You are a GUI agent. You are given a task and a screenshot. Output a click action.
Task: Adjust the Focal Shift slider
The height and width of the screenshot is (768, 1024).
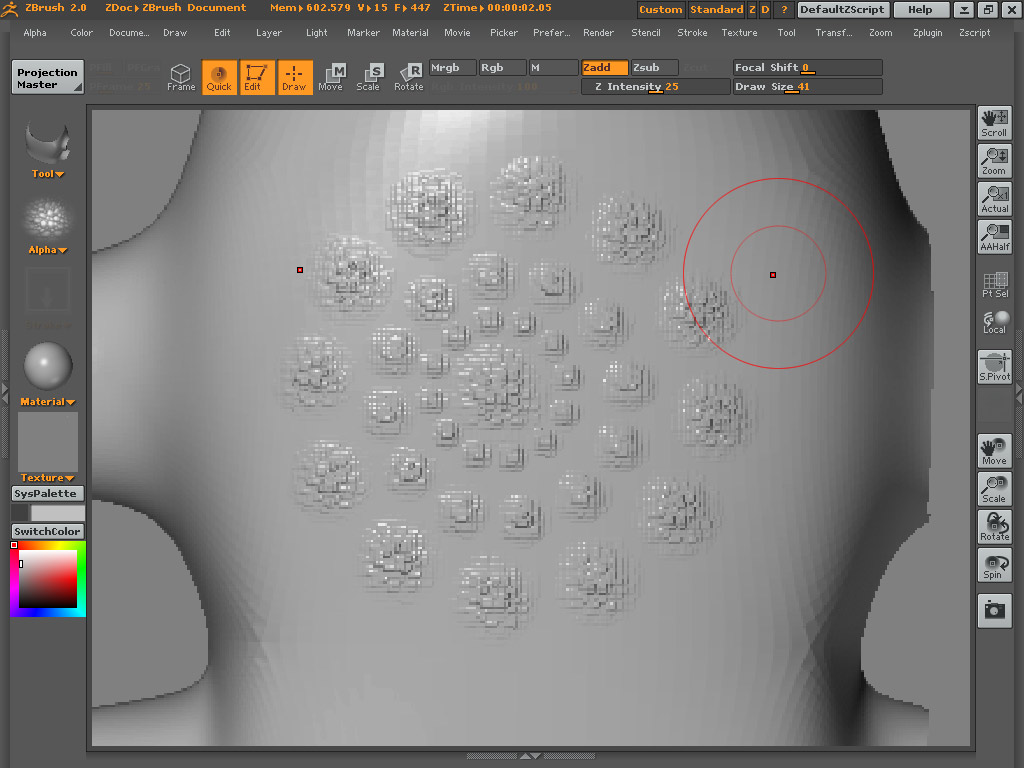(807, 67)
